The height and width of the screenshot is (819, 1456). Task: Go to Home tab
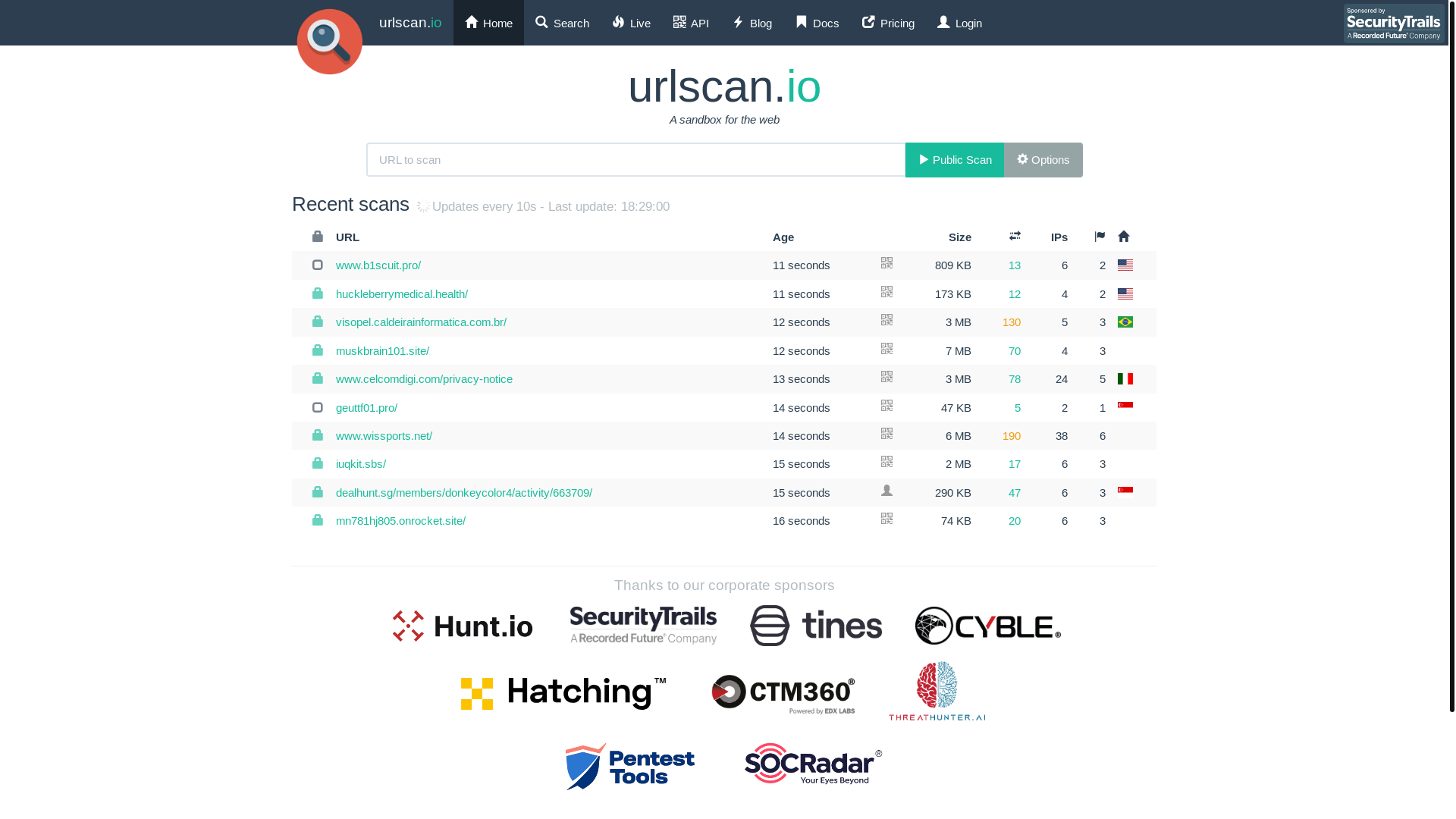488,23
